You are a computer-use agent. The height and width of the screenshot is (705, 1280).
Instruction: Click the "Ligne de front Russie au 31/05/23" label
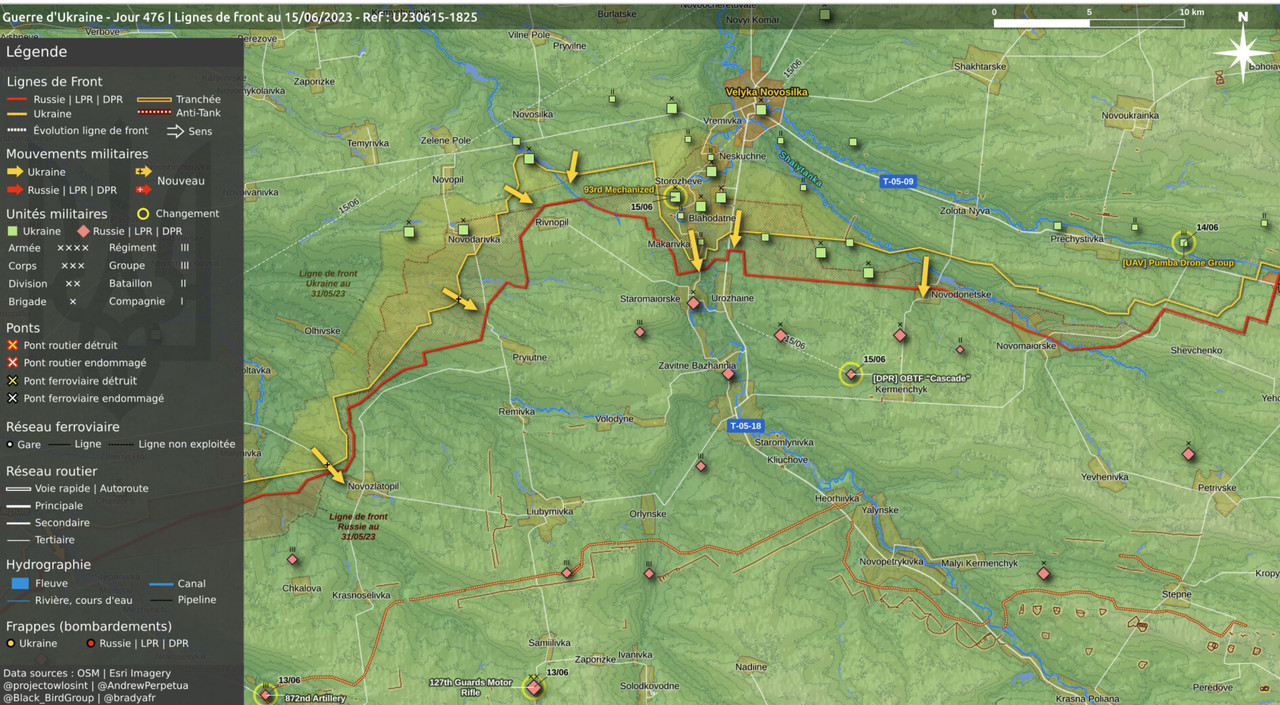click(x=358, y=526)
